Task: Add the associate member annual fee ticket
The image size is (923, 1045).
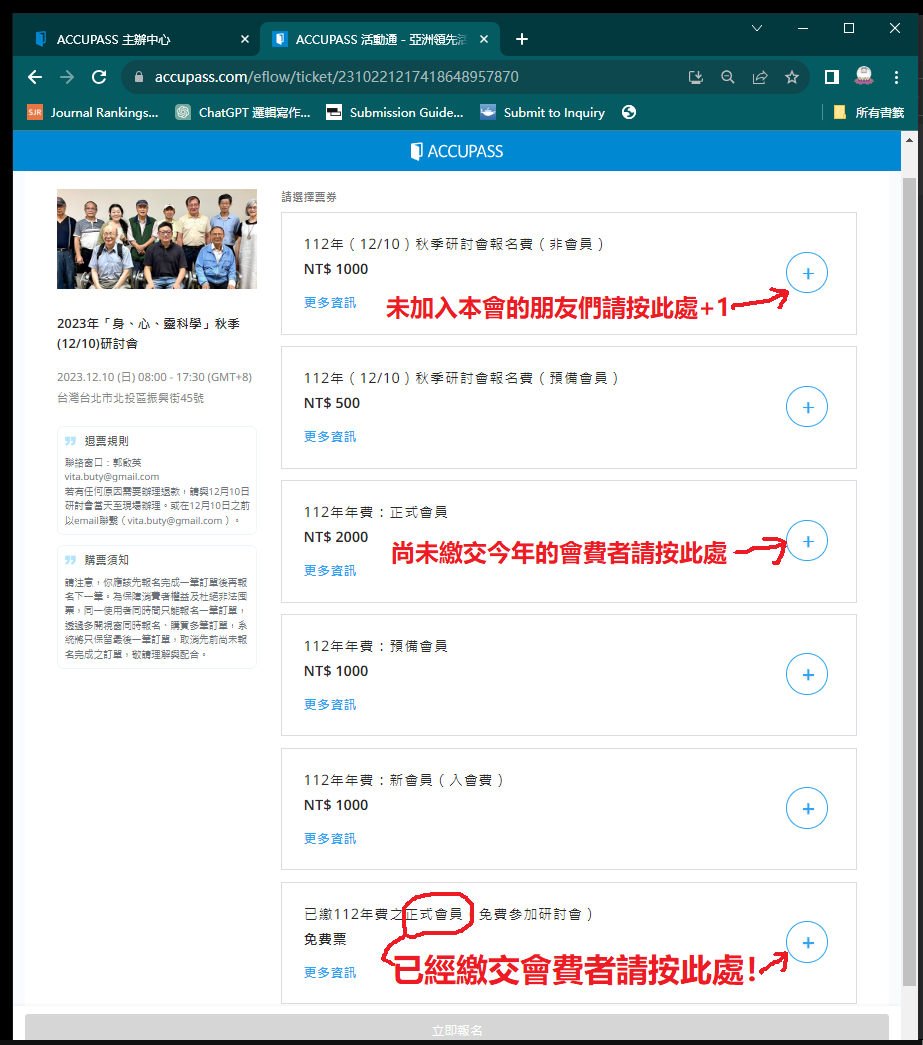Action: click(807, 675)
